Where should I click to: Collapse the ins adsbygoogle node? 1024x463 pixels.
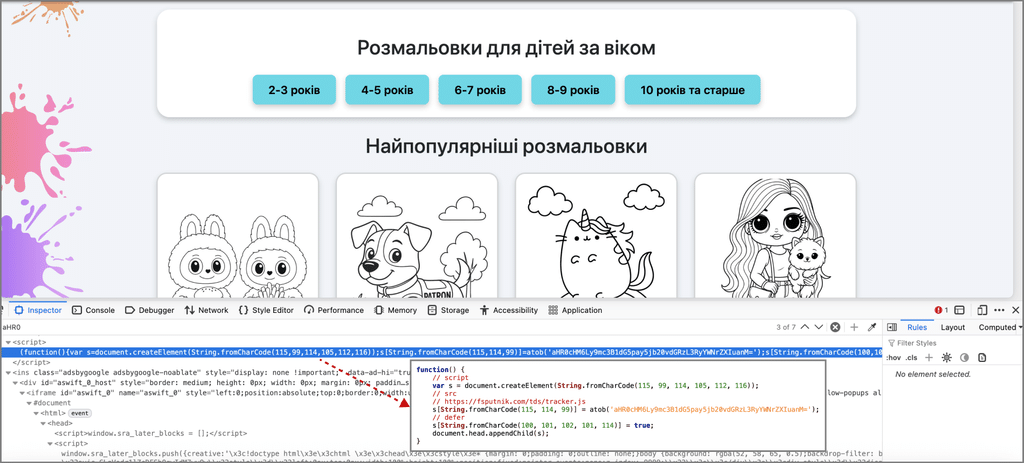click(8, 372)
